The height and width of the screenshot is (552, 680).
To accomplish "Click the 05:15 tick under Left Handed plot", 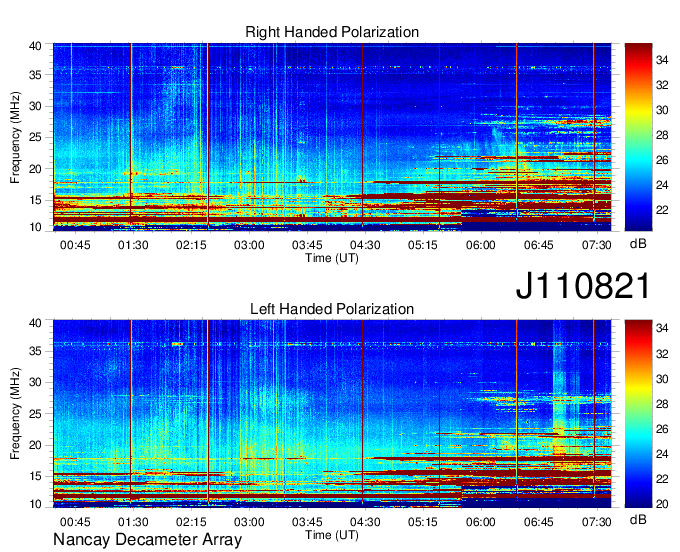I will (x=423, y=522).
